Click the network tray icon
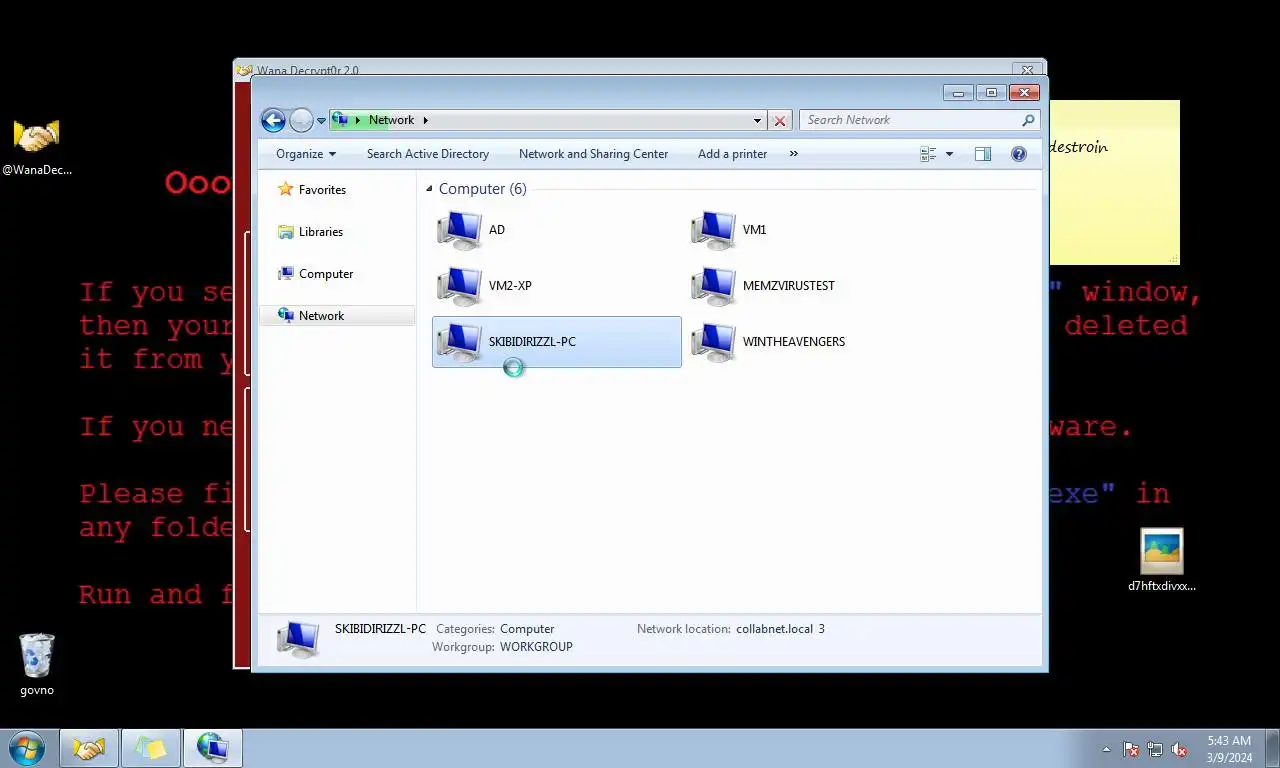 (1155, 749)
